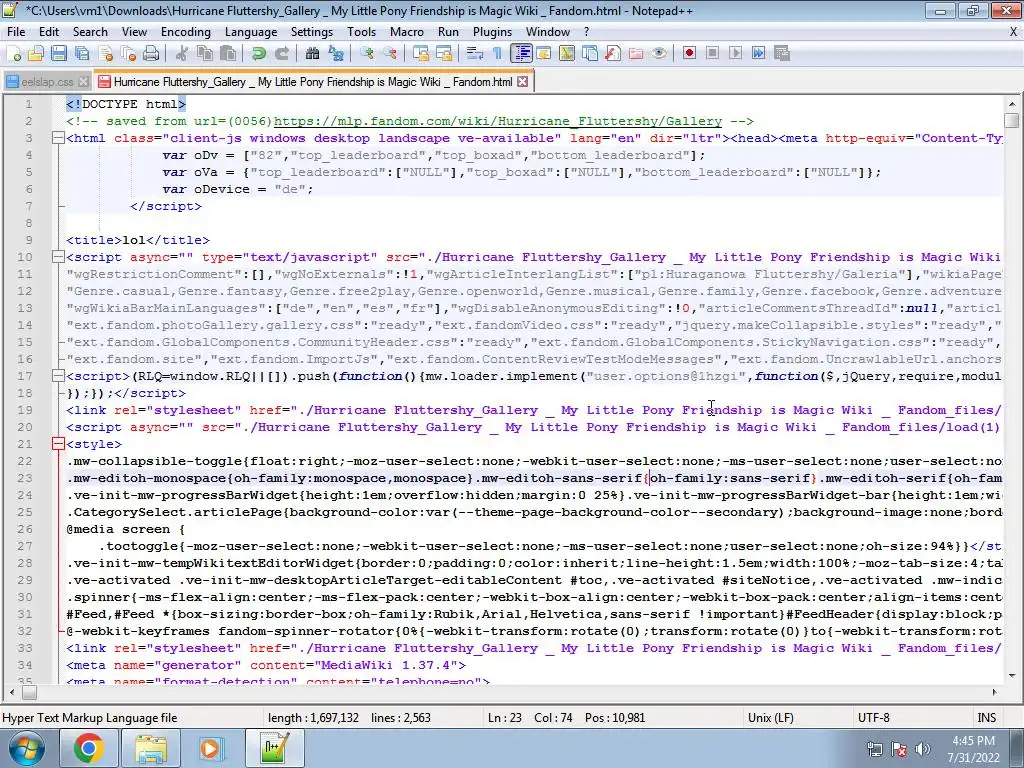Open Replace dialog from toolbar
1024x768 pixels.
(x=336, y=54)
